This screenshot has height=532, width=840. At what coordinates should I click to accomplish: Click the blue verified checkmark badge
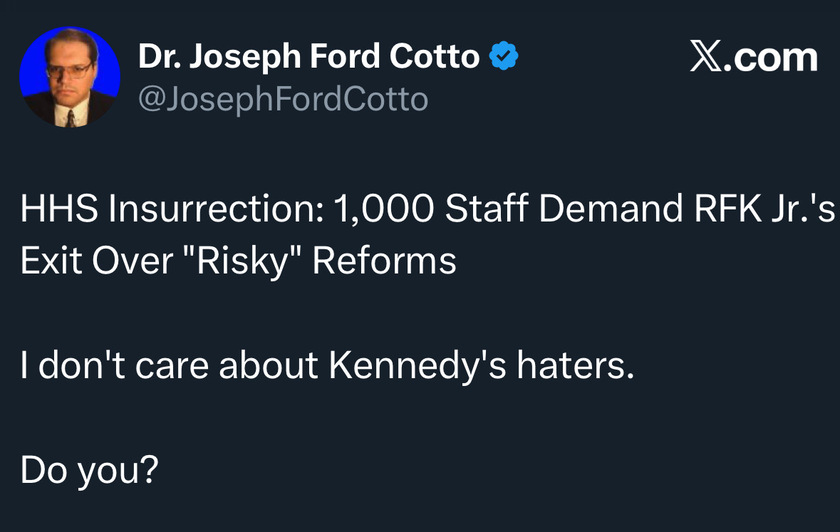coord(504,56)
